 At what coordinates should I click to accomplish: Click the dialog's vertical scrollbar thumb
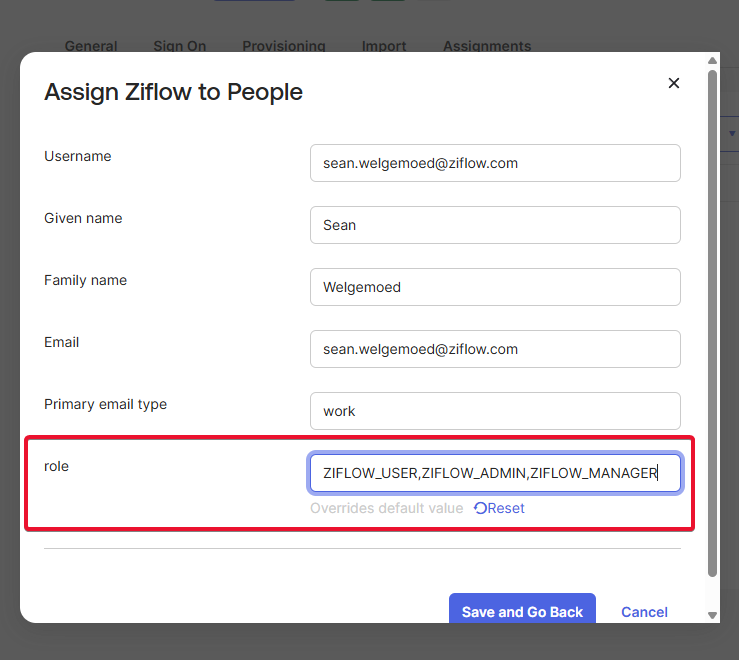pos(712,320)
